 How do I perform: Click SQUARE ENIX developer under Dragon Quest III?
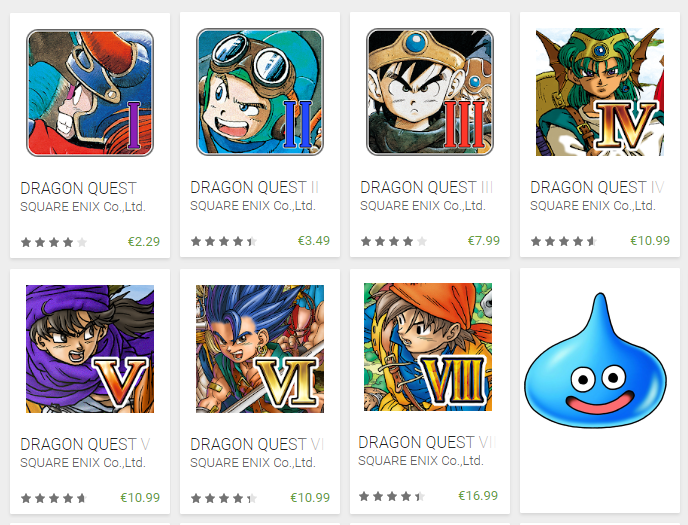[x=423, y=206]
